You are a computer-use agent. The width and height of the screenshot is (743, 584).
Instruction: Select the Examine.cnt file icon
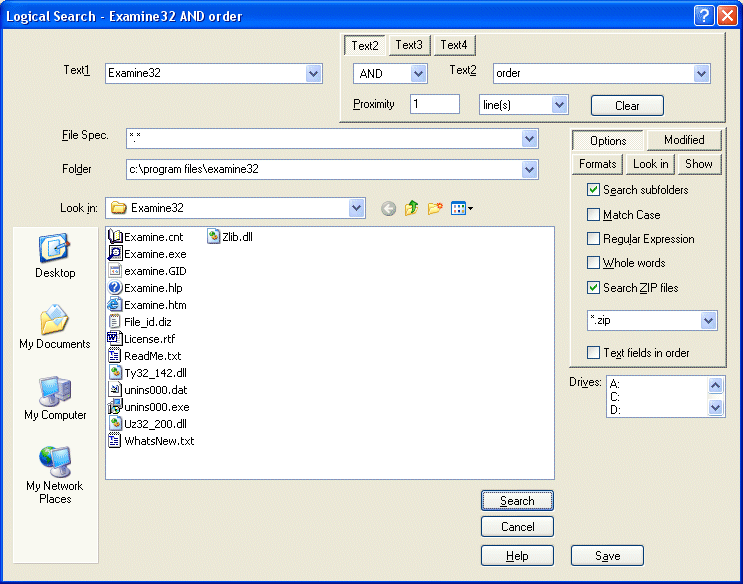(x=115, y=237)
